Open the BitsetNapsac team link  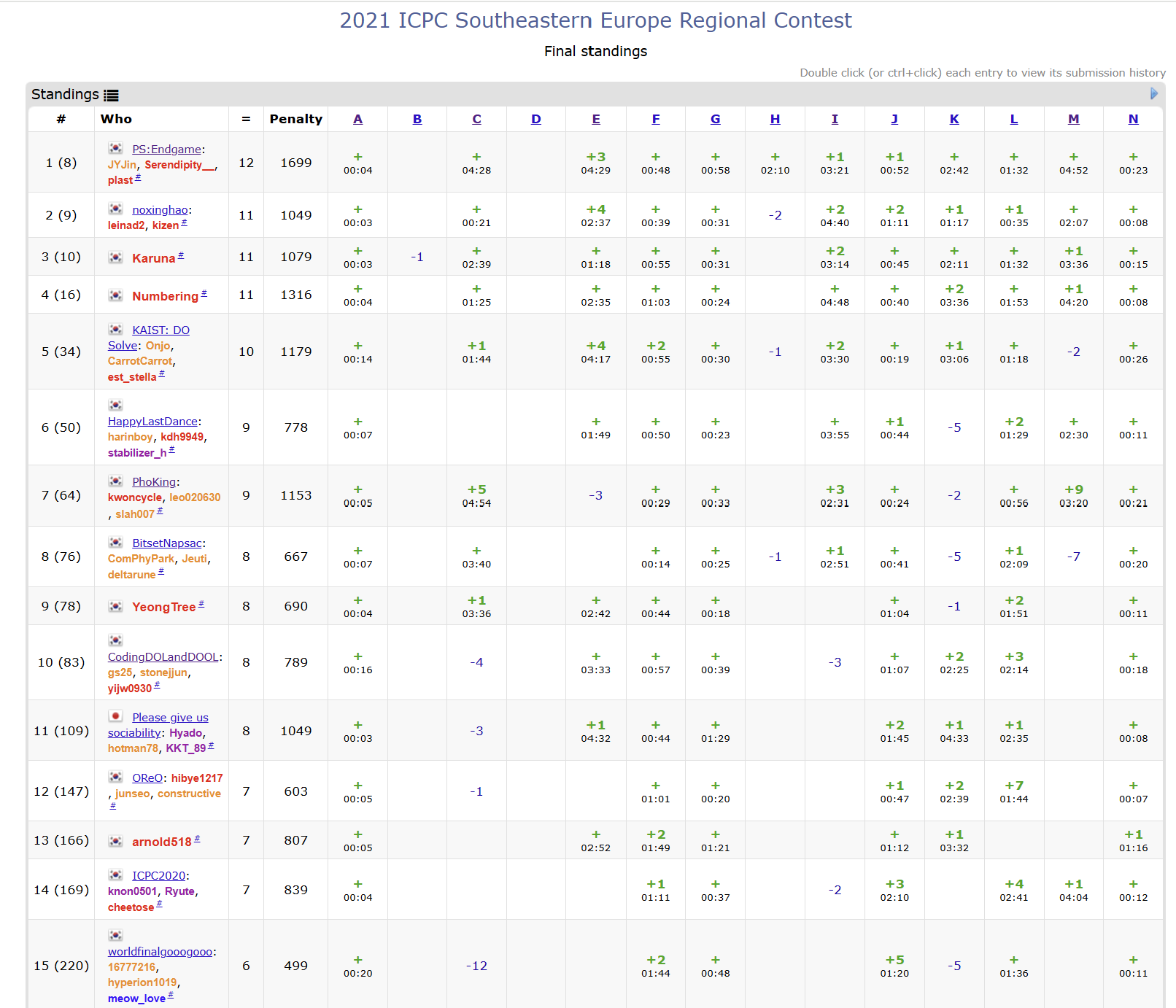coord(167,543)
